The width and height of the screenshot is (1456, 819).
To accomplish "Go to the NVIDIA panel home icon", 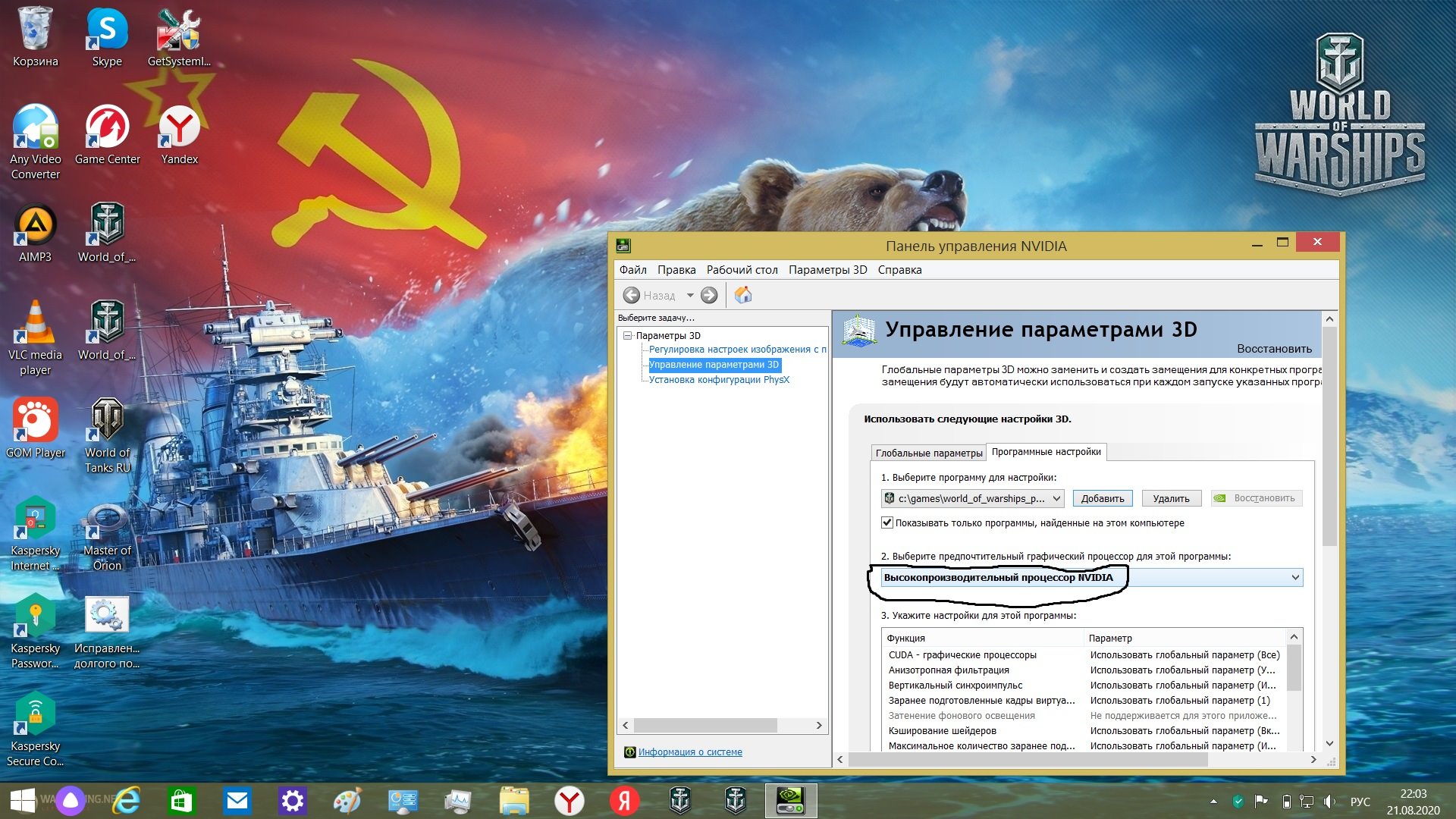I will (743, 295).
